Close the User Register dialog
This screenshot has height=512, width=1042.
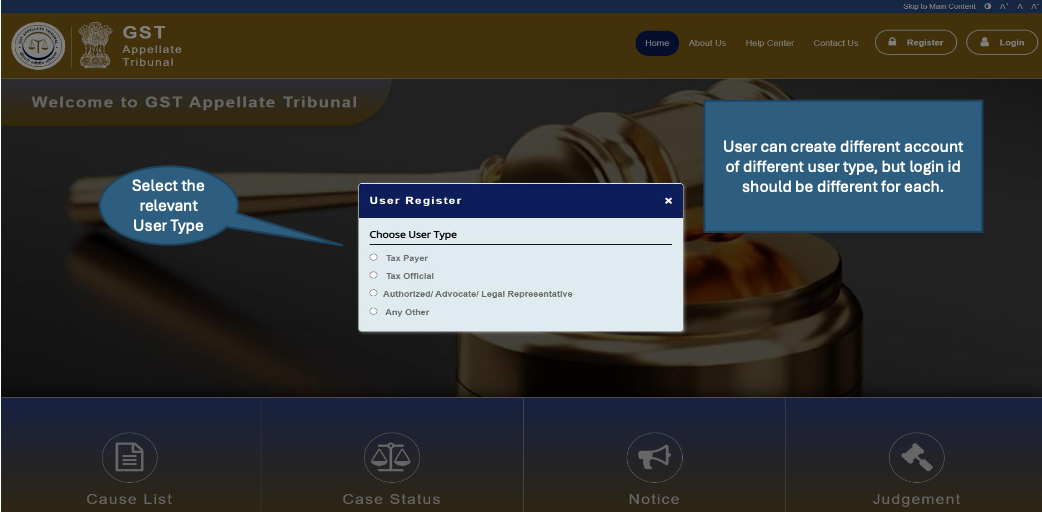[x=669, y=201]
